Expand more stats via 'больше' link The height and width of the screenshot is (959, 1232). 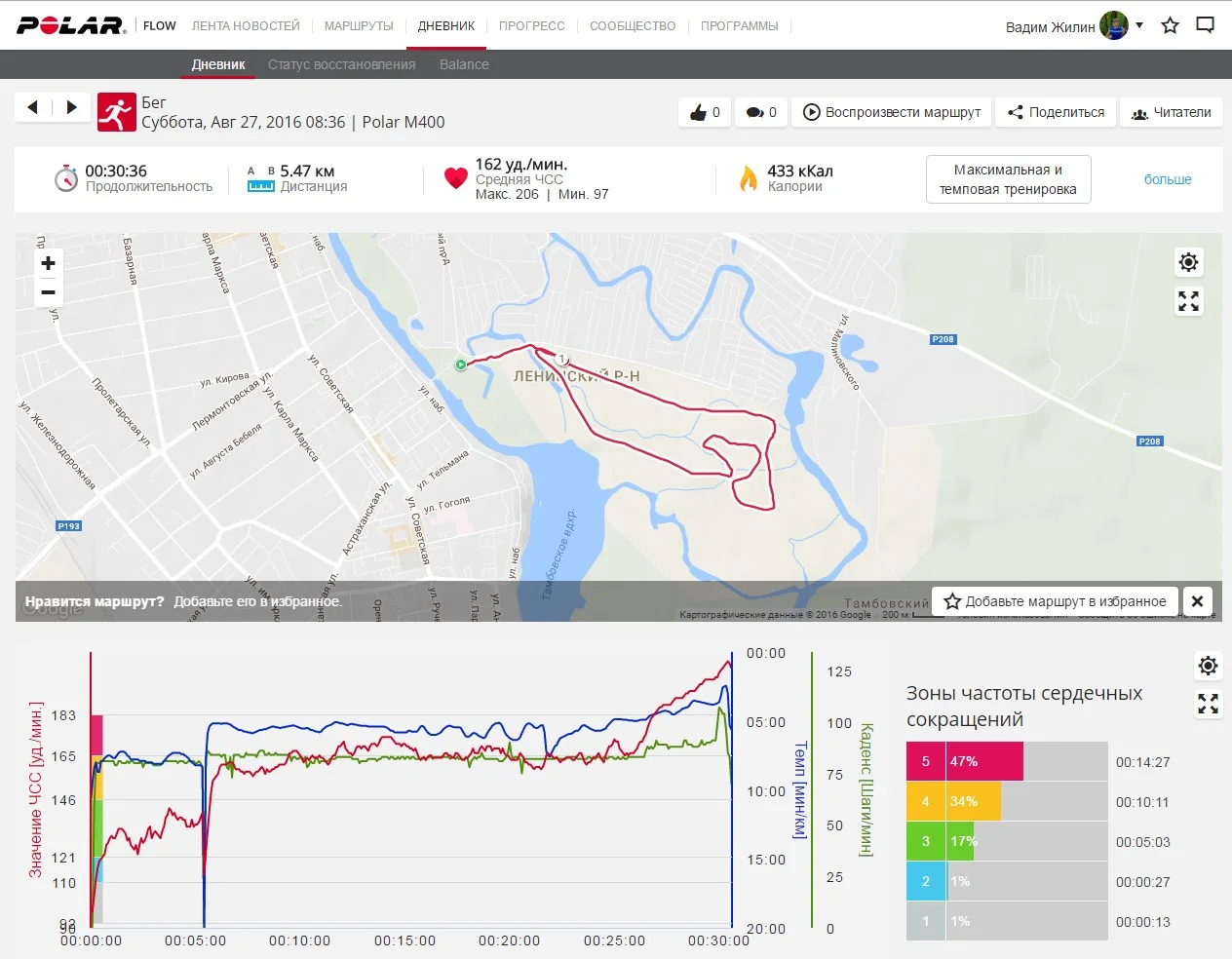(x=1167, y=179)
